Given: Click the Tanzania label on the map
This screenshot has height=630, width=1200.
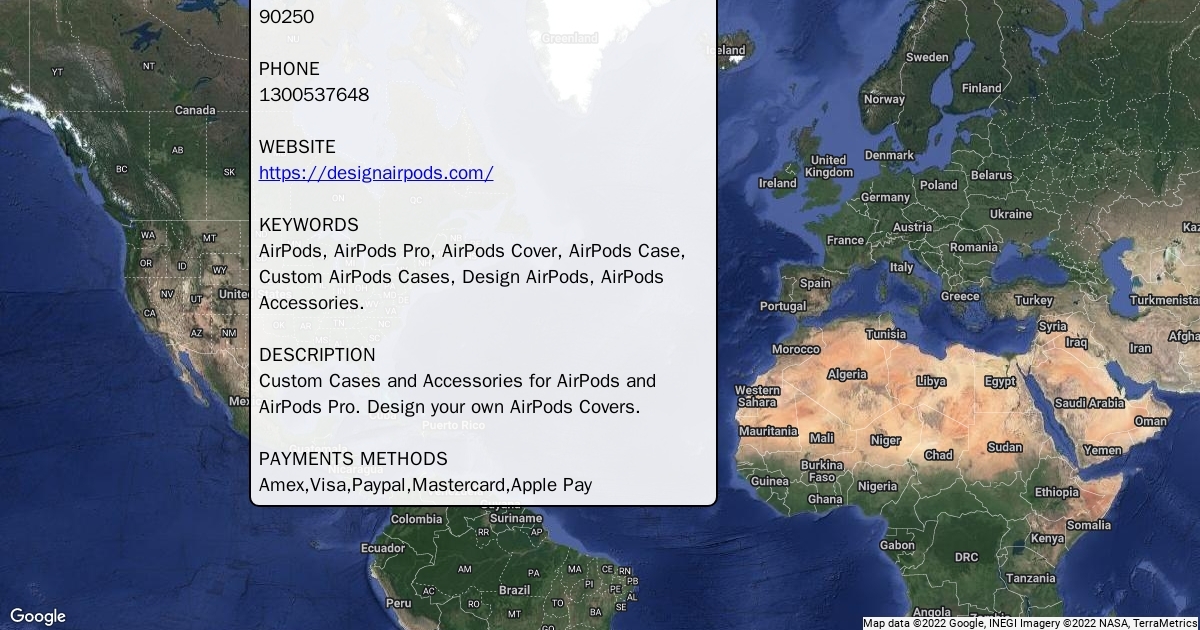Looking at the screenshot, I should pyautogui.click(x=1031, y=578).
